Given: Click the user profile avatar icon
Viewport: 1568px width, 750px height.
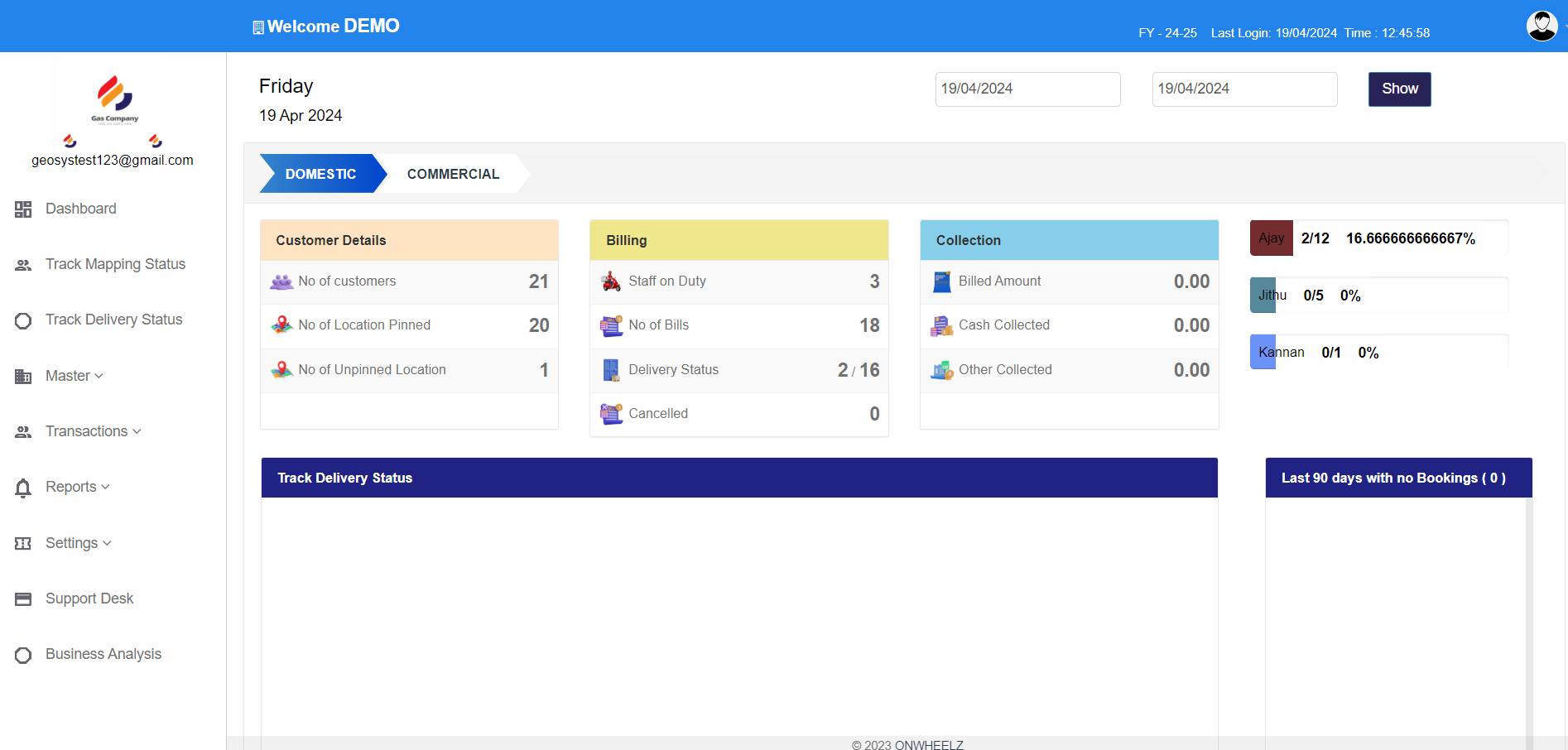Looking at the screenshot, I should (1542, 26).
